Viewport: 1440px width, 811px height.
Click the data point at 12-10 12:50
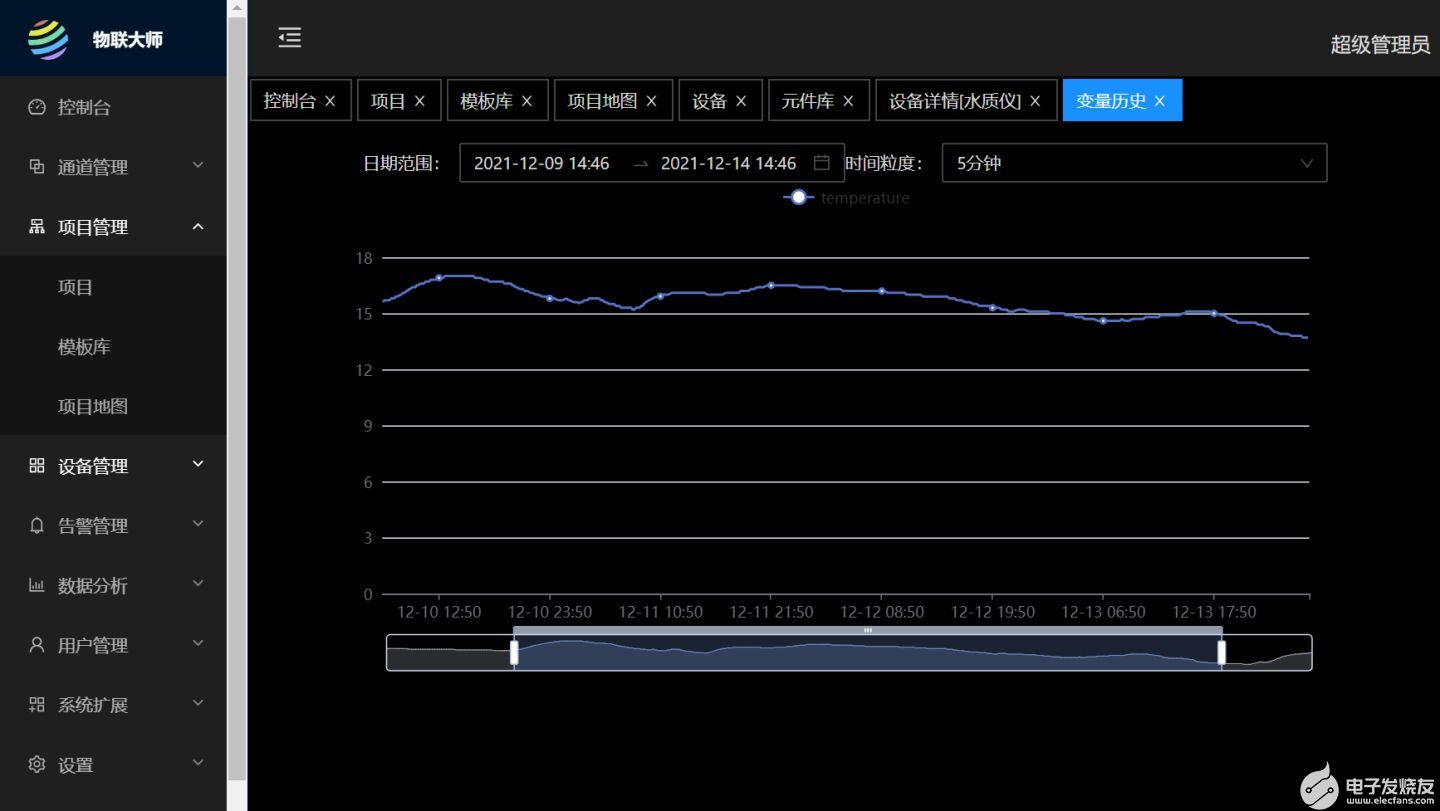click(x=439, y=277)
